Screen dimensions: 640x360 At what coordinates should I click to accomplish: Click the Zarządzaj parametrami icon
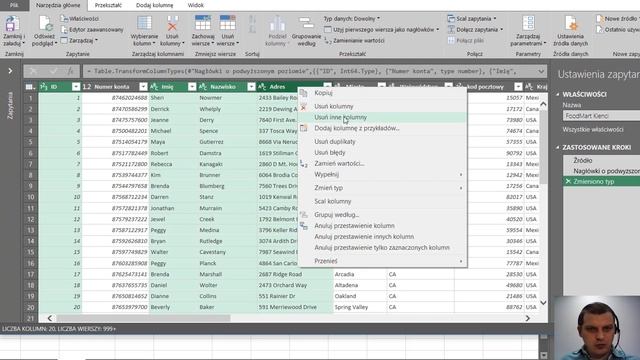[x=528, y=24]
